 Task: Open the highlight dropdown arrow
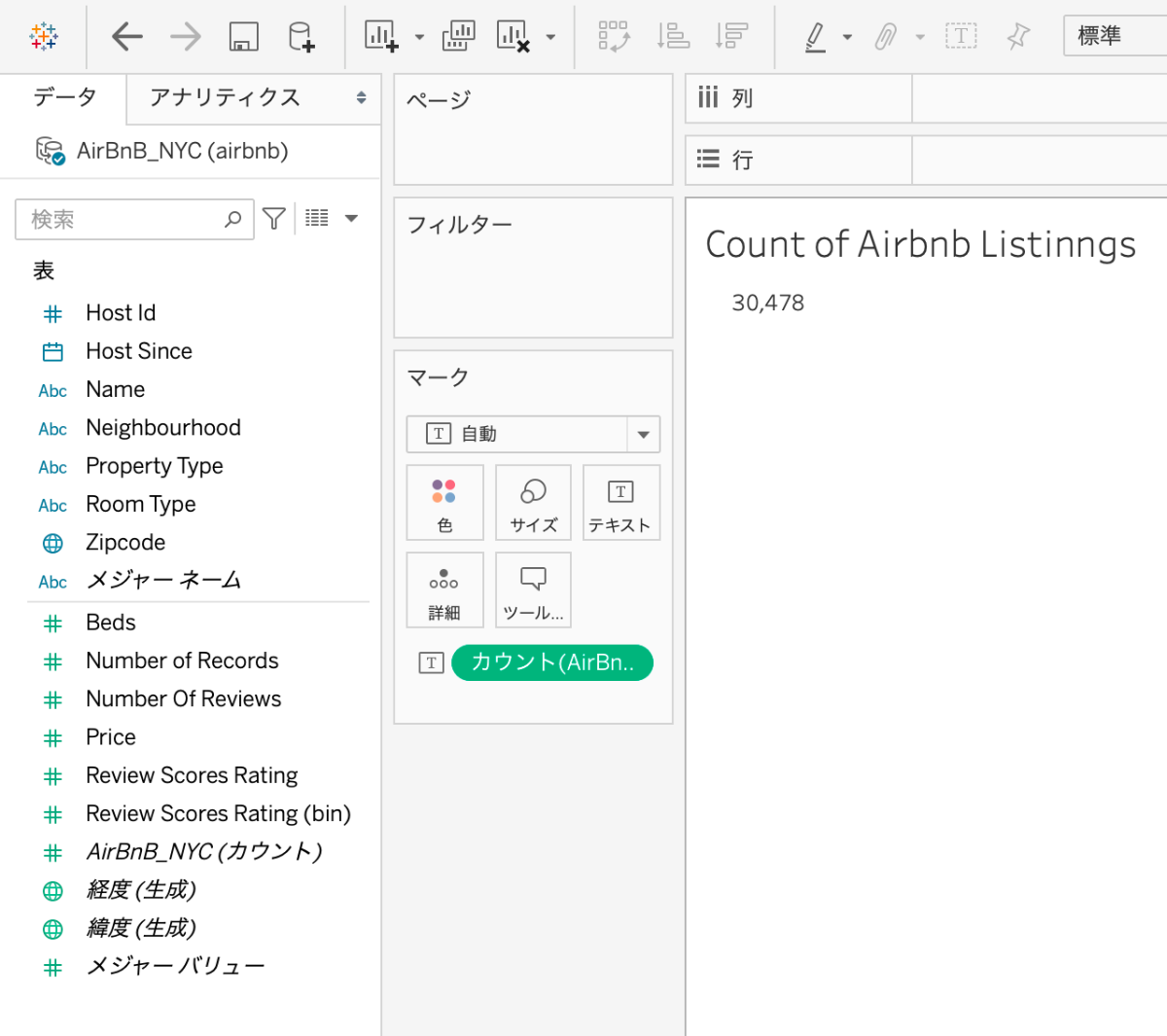click(847, 38)
